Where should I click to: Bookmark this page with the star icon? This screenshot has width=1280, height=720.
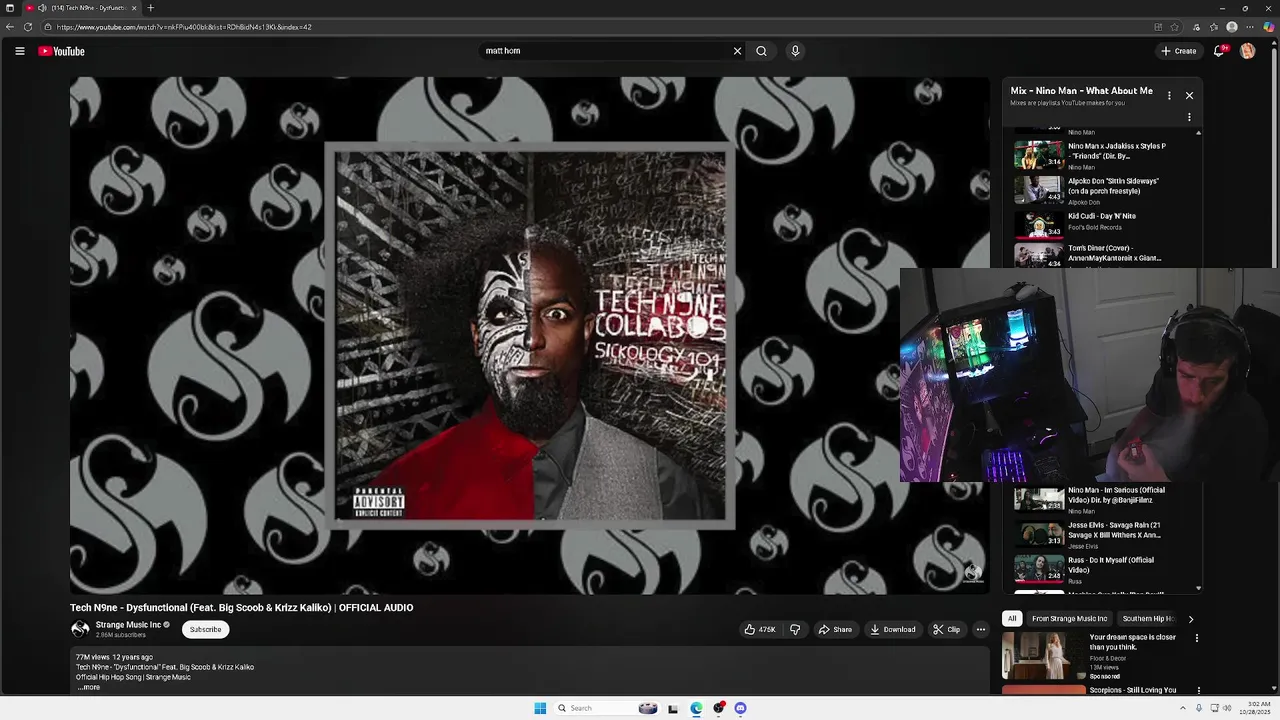tap(1175, 27)
